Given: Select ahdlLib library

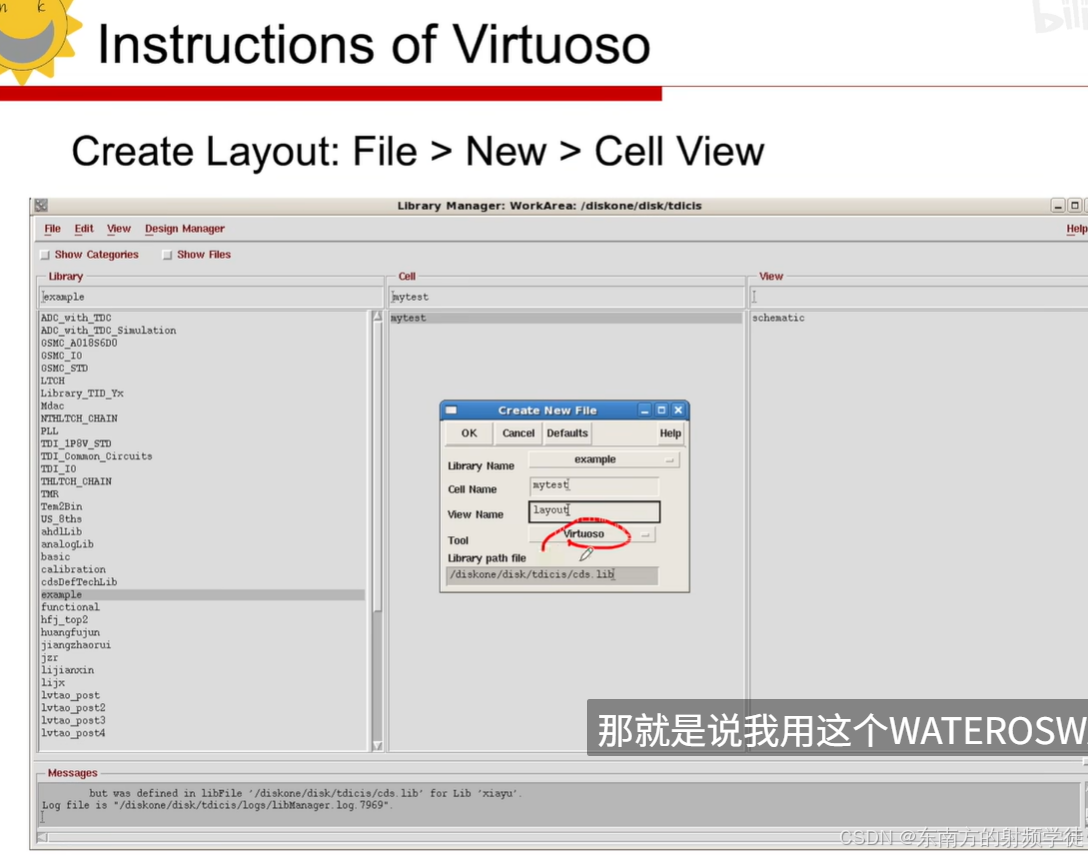Looking at the screenshot, I should [x=61, y=532].
